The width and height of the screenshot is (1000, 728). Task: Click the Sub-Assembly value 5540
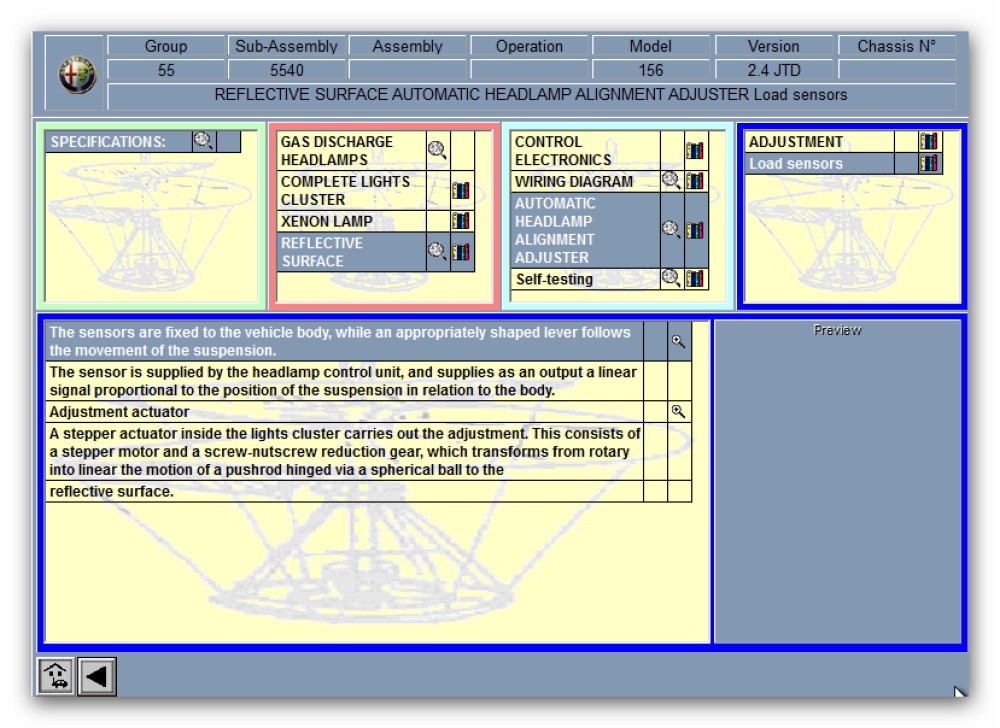coord(286,70)
